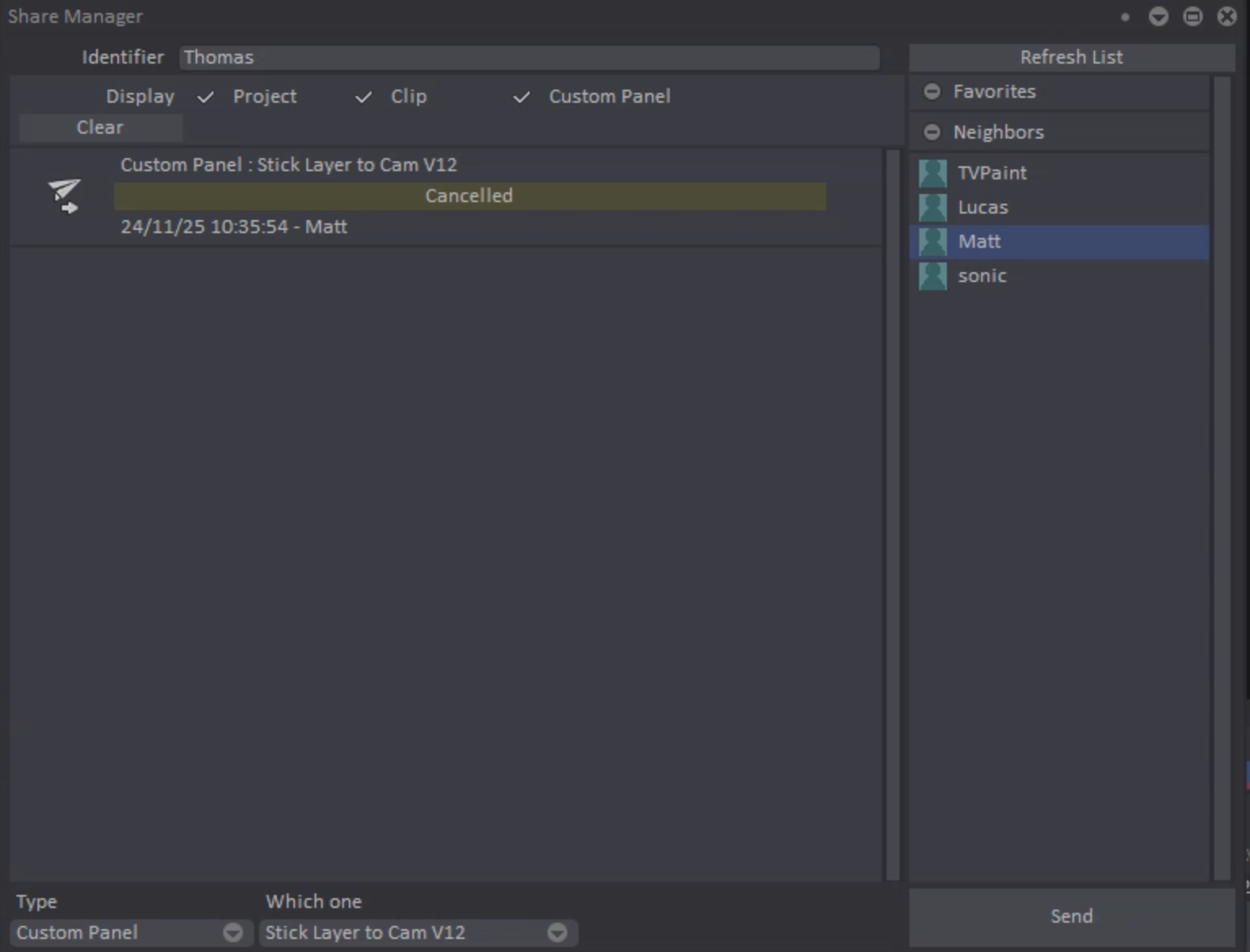Click the Refresh List button
Image resolution: width=1250 pixels, height=952 pixels.
(1071, 57)
